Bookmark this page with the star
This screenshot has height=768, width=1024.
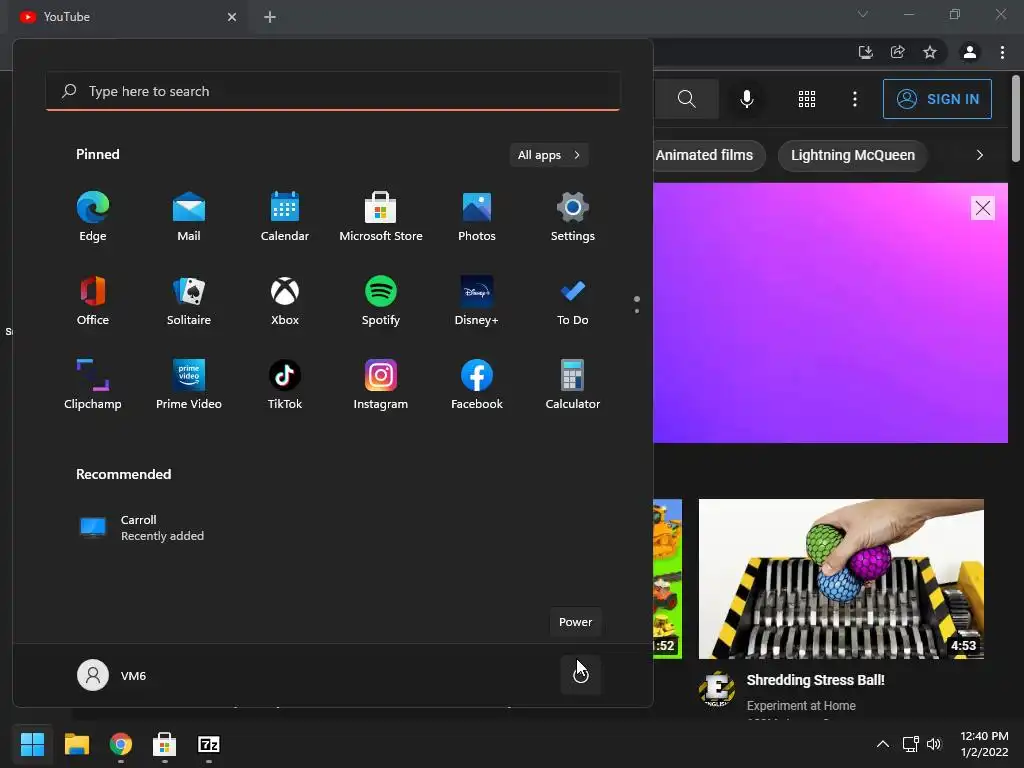(x=930, y=52)
